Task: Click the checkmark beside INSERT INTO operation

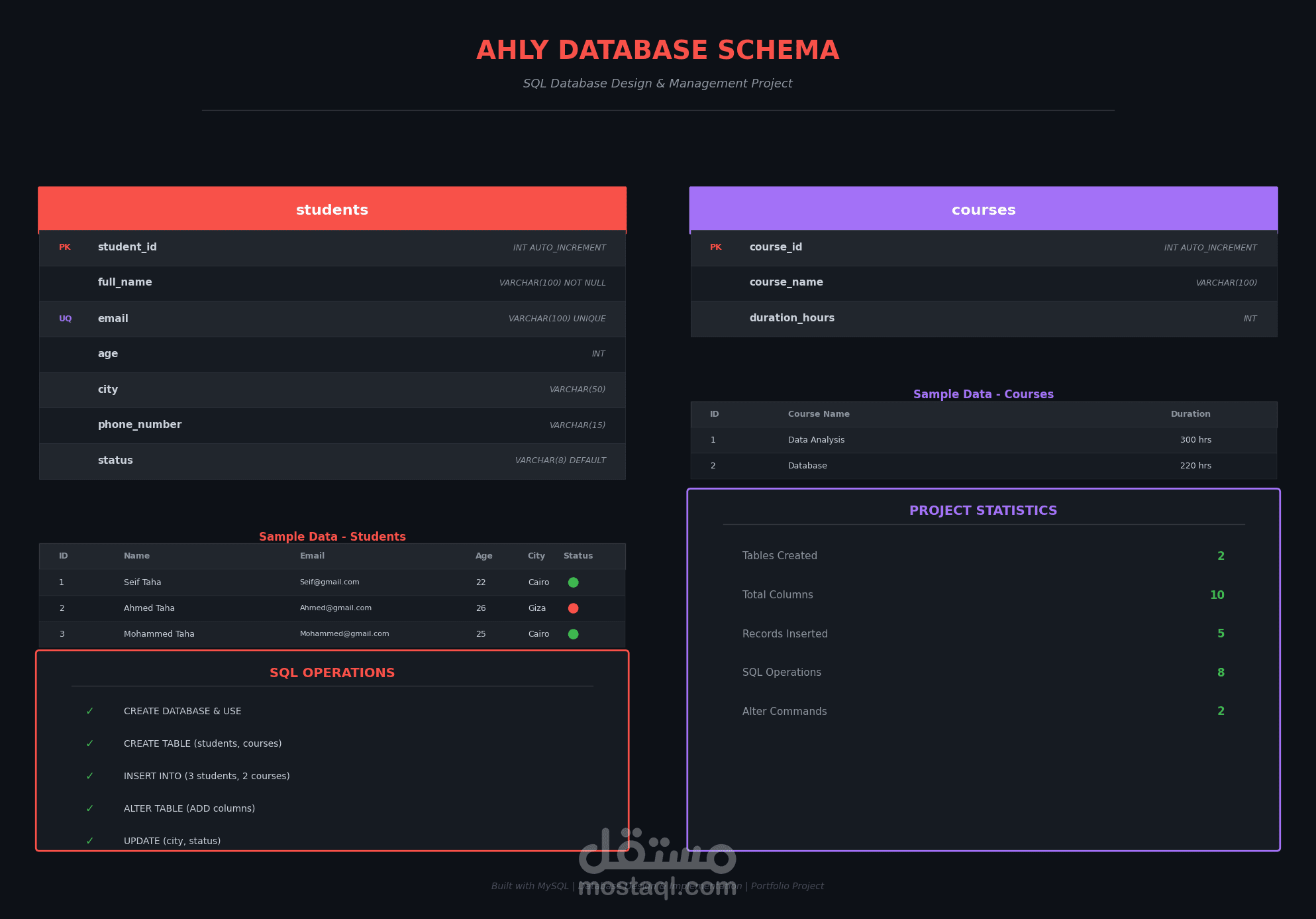Action: click(89, 775)
